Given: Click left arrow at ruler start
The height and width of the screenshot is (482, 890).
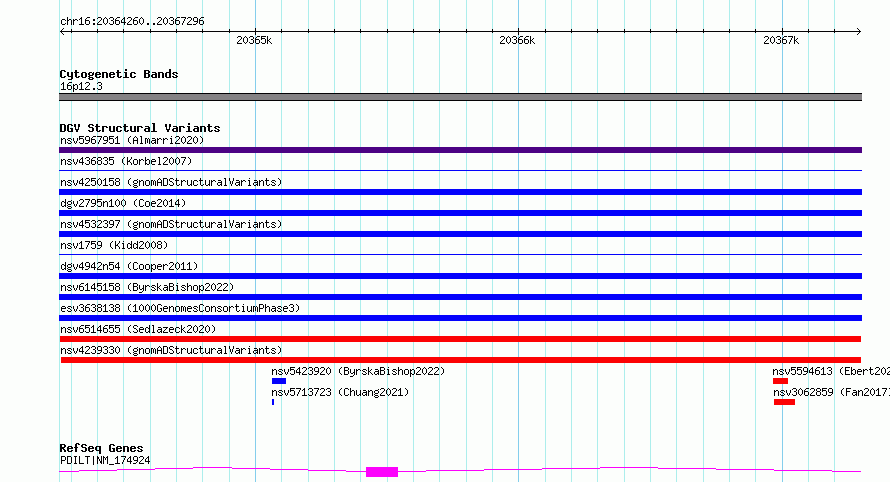Looking at the screenshot, I should [x=62, y=31].
